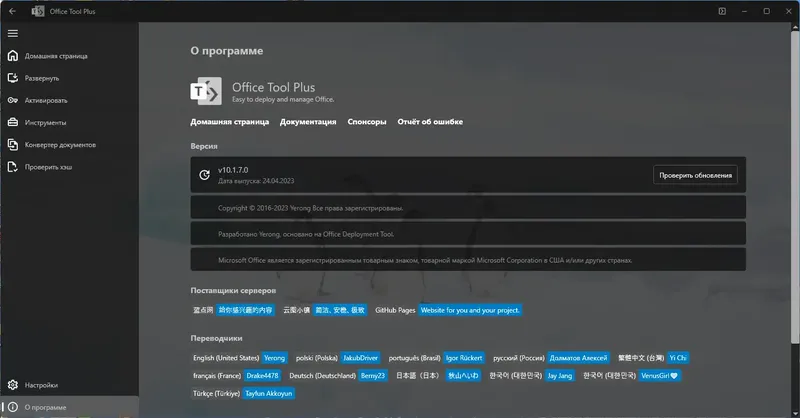Open Настройки gear in the sidebar
This screenshot has width=800, height=418.
pyautogui.click(x=69, y=385)
